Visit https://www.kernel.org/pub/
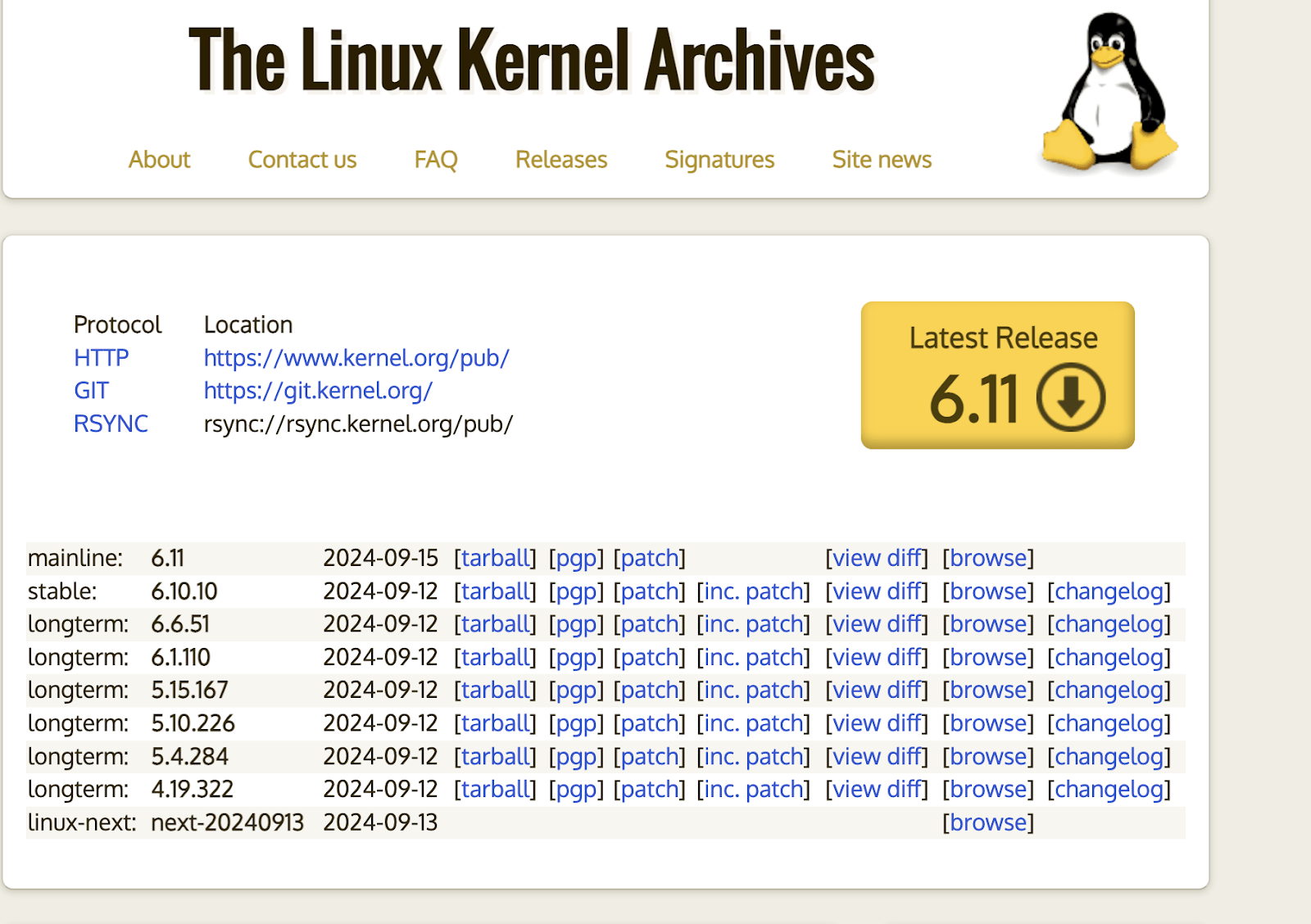Viewport: 1311px width, 924px height. tap(356, 357)
